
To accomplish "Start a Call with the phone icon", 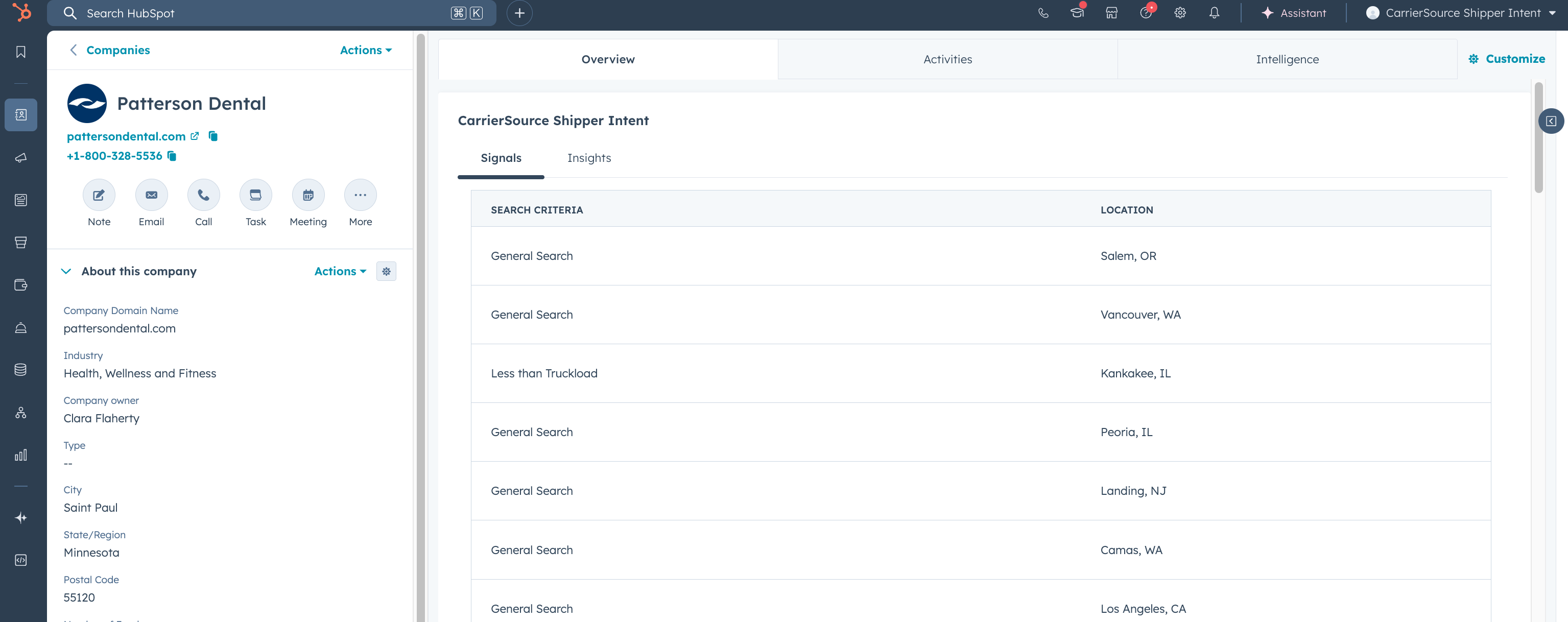I will [203, 196].
